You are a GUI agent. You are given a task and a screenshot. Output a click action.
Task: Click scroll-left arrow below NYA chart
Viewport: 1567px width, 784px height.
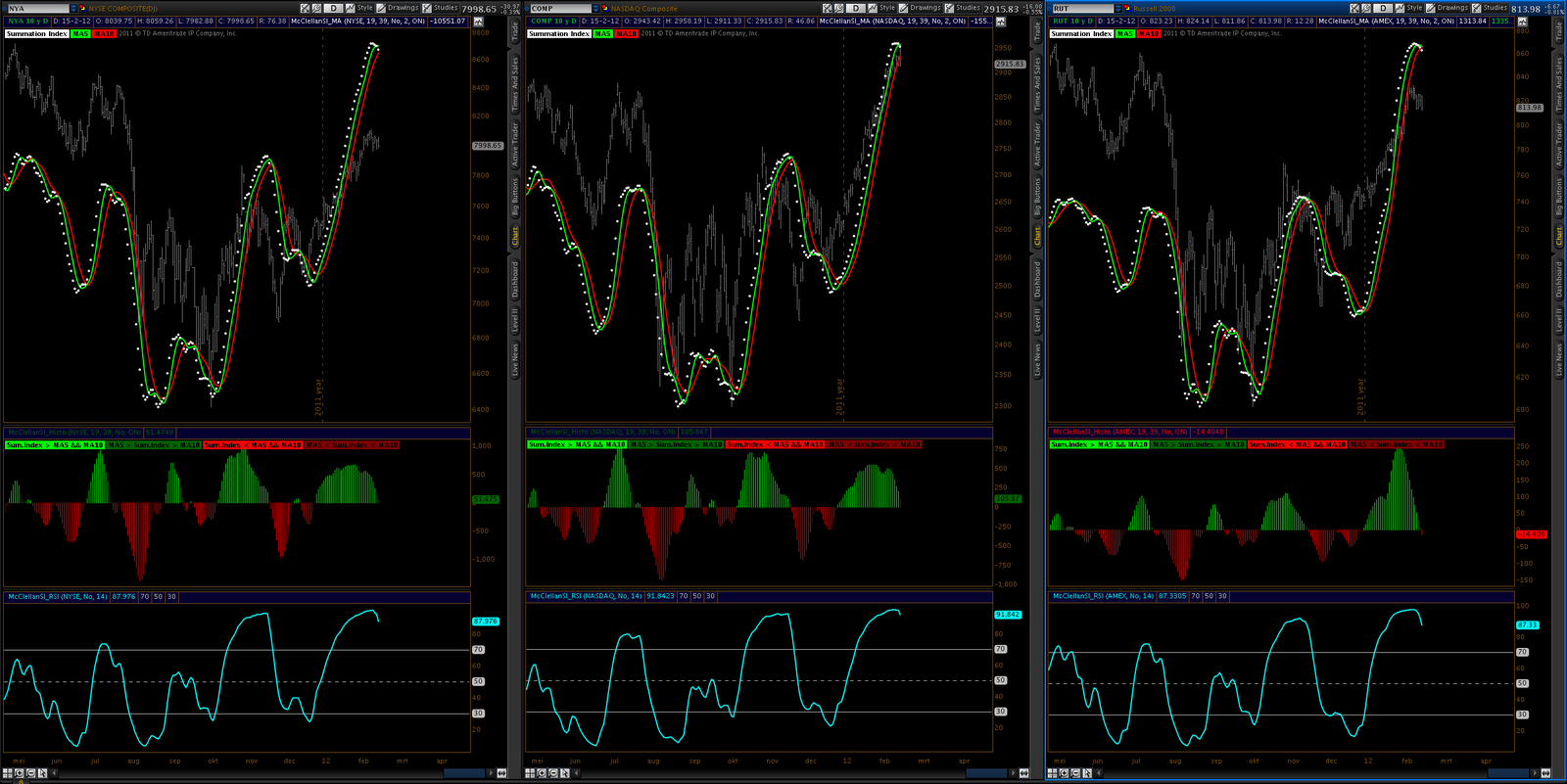pyautogui.click(x=54, y=773)
